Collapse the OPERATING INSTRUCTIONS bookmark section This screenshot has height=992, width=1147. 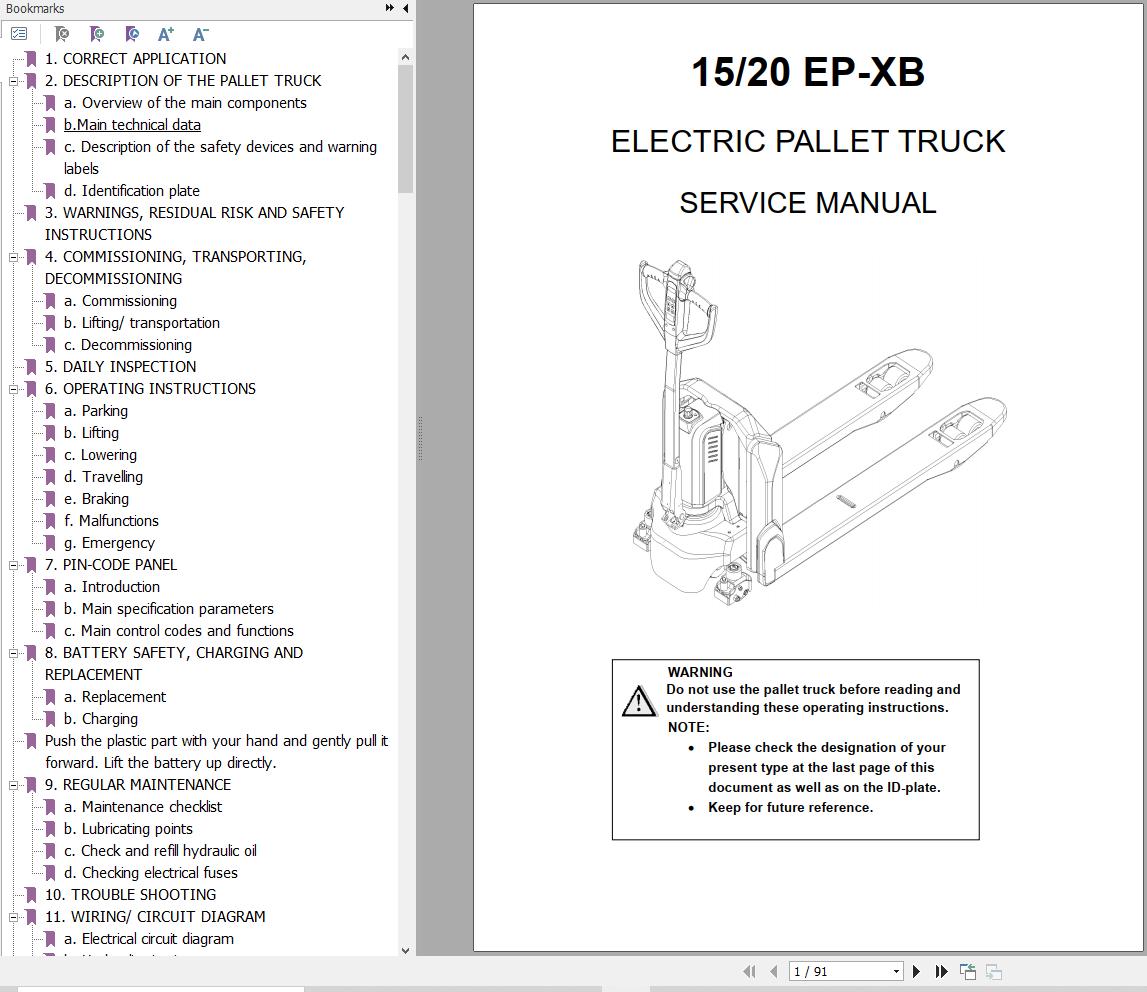coord(13,388)
